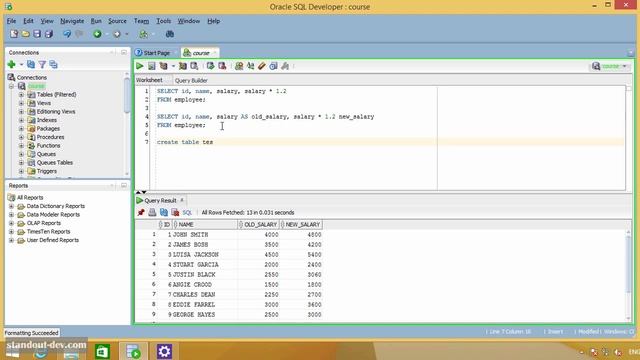This screenshot has height=360, width=640.
Task: Click the Open folder icon in the main toolbar
Action: pos(26,34)
